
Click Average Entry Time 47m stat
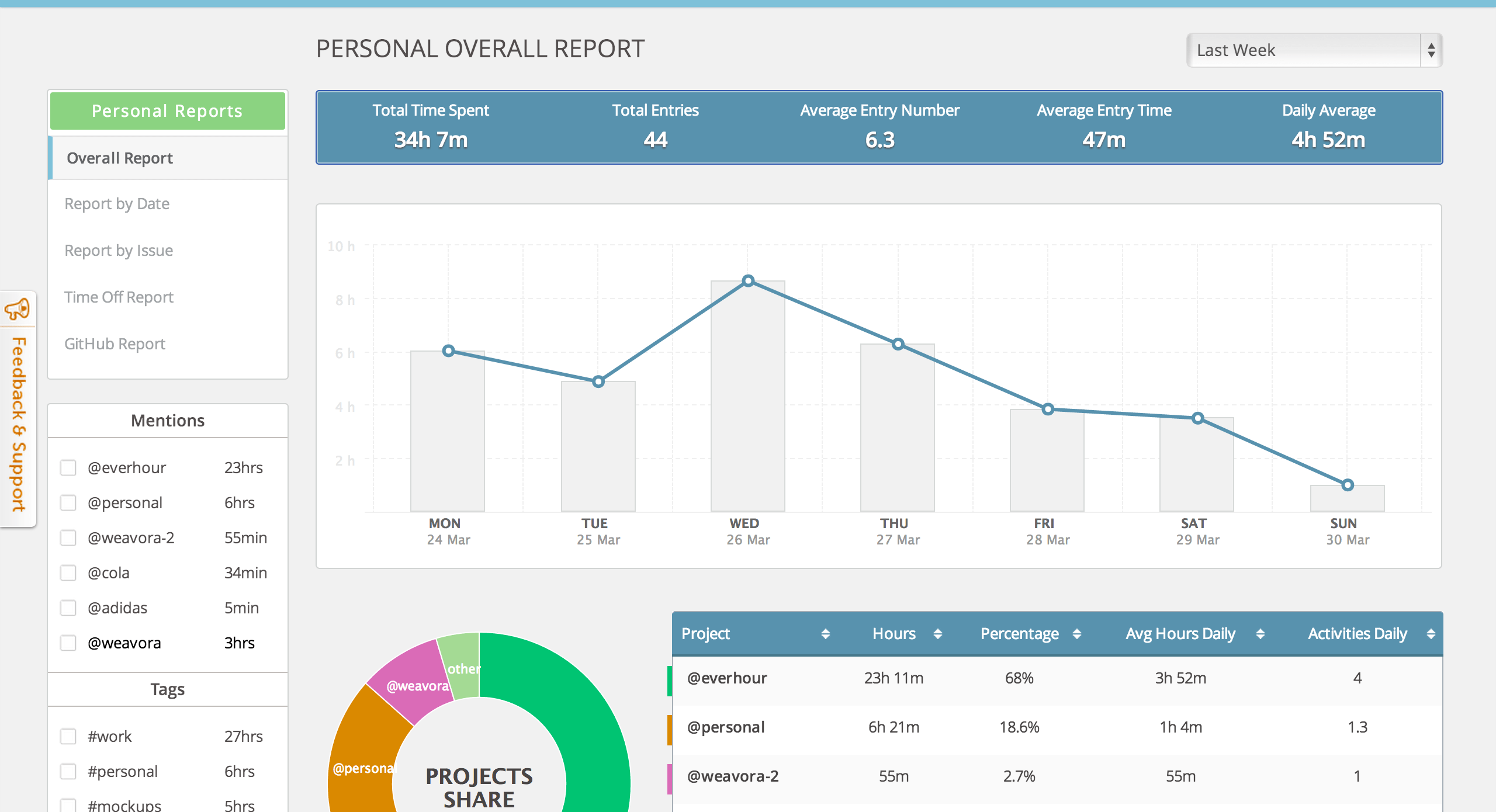pyautogui.click(x=1104, y=127)
